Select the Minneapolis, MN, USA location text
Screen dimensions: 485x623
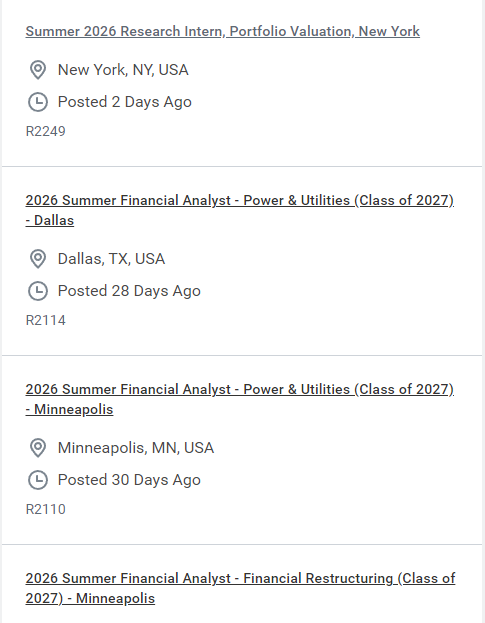pyautogui.click(x=136, y=448)
